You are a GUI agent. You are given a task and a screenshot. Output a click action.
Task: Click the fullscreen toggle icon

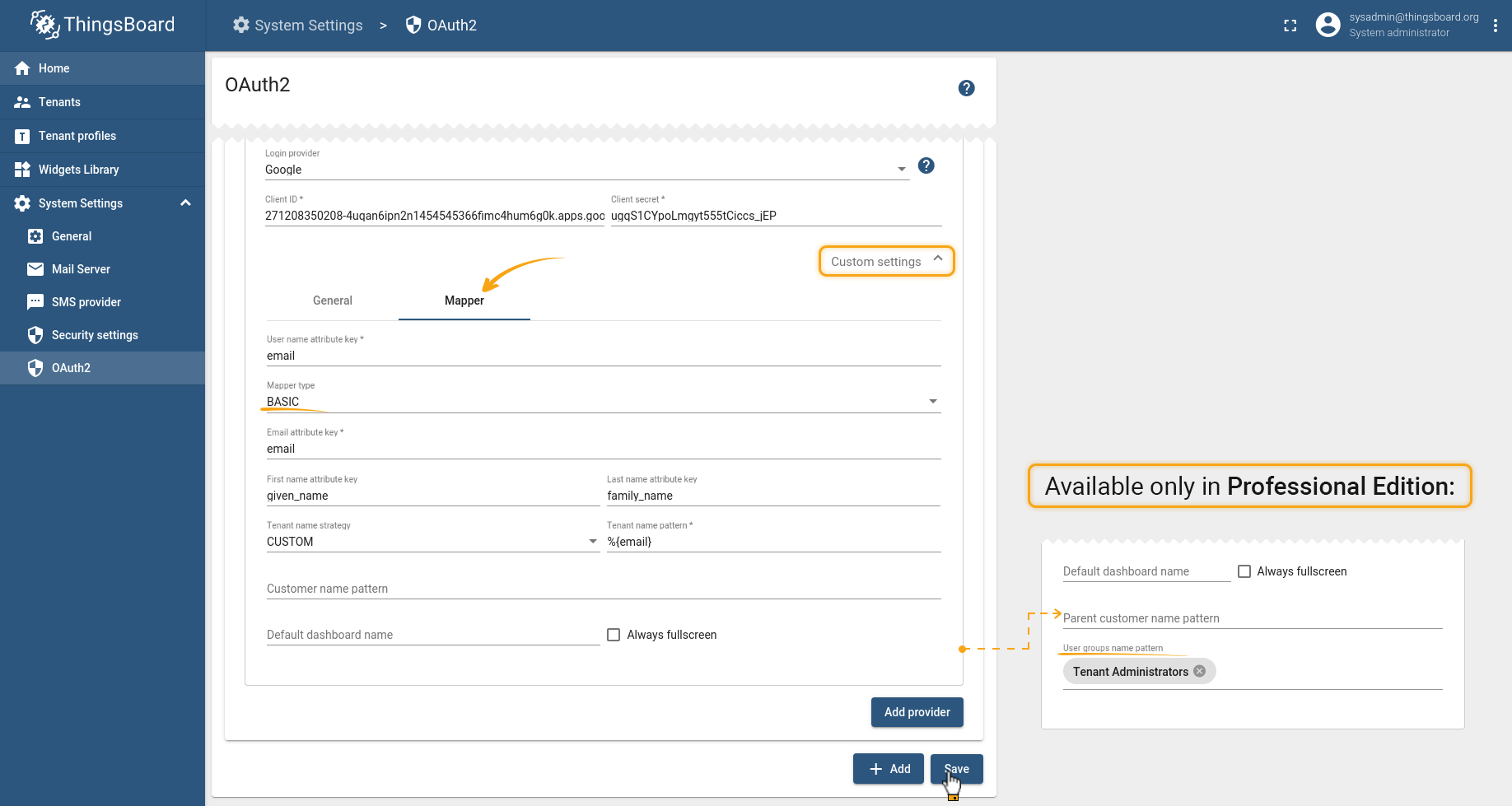click(1290, 26)
